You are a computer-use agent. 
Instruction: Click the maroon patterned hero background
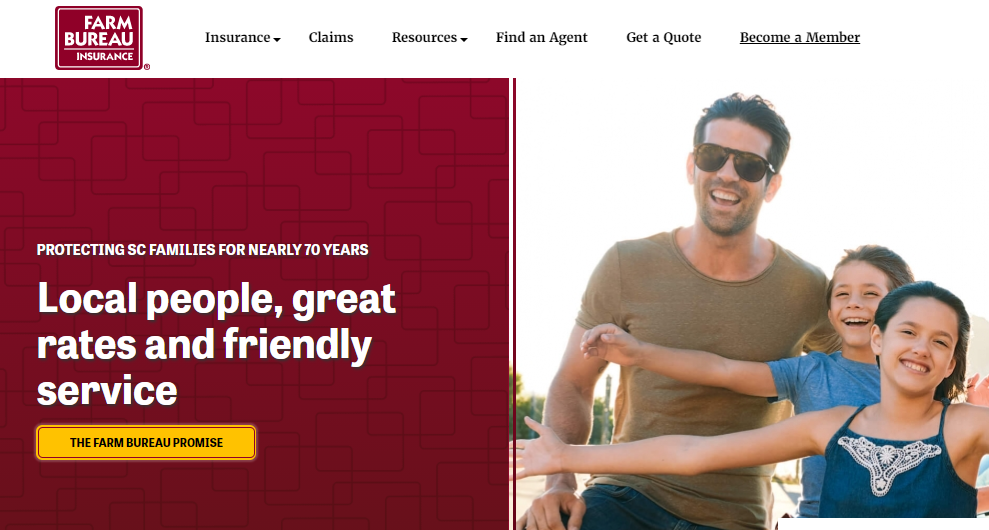coord(252,158)
